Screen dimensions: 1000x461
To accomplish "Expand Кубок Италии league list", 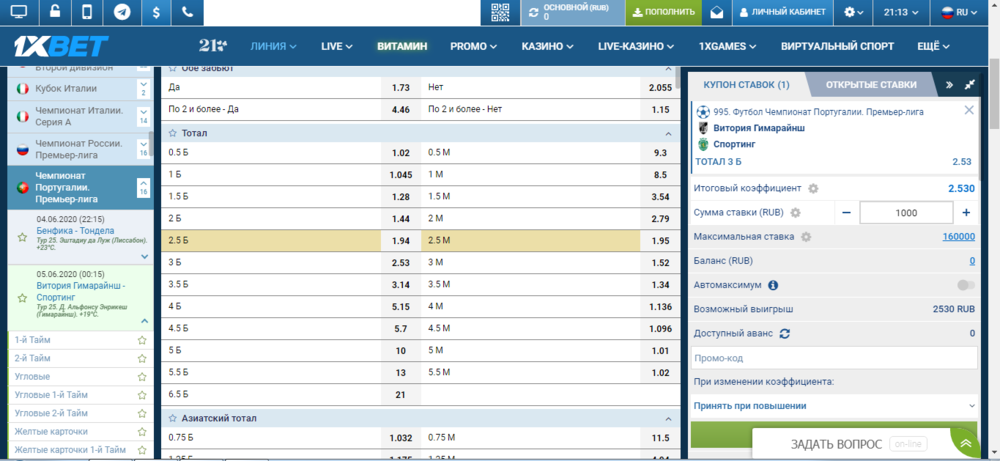I will (x=143, y=89).
